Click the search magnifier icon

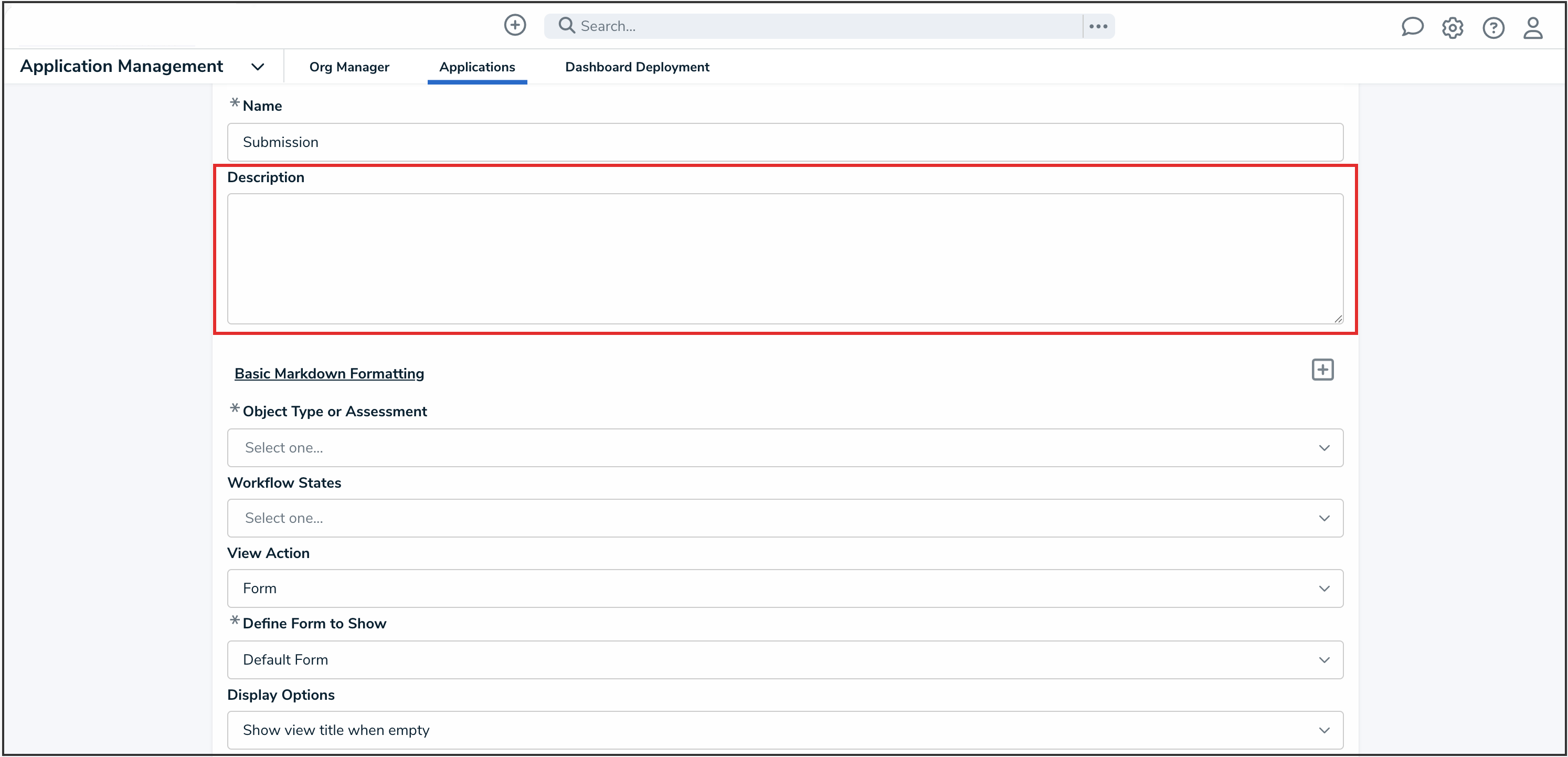[566, 26]
